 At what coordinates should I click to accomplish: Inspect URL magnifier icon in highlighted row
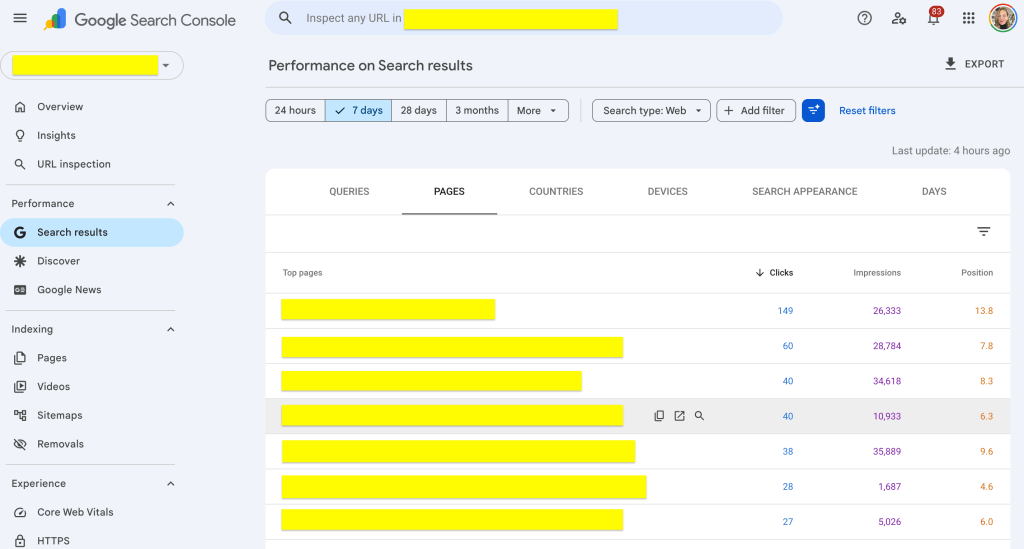(699, 416)
